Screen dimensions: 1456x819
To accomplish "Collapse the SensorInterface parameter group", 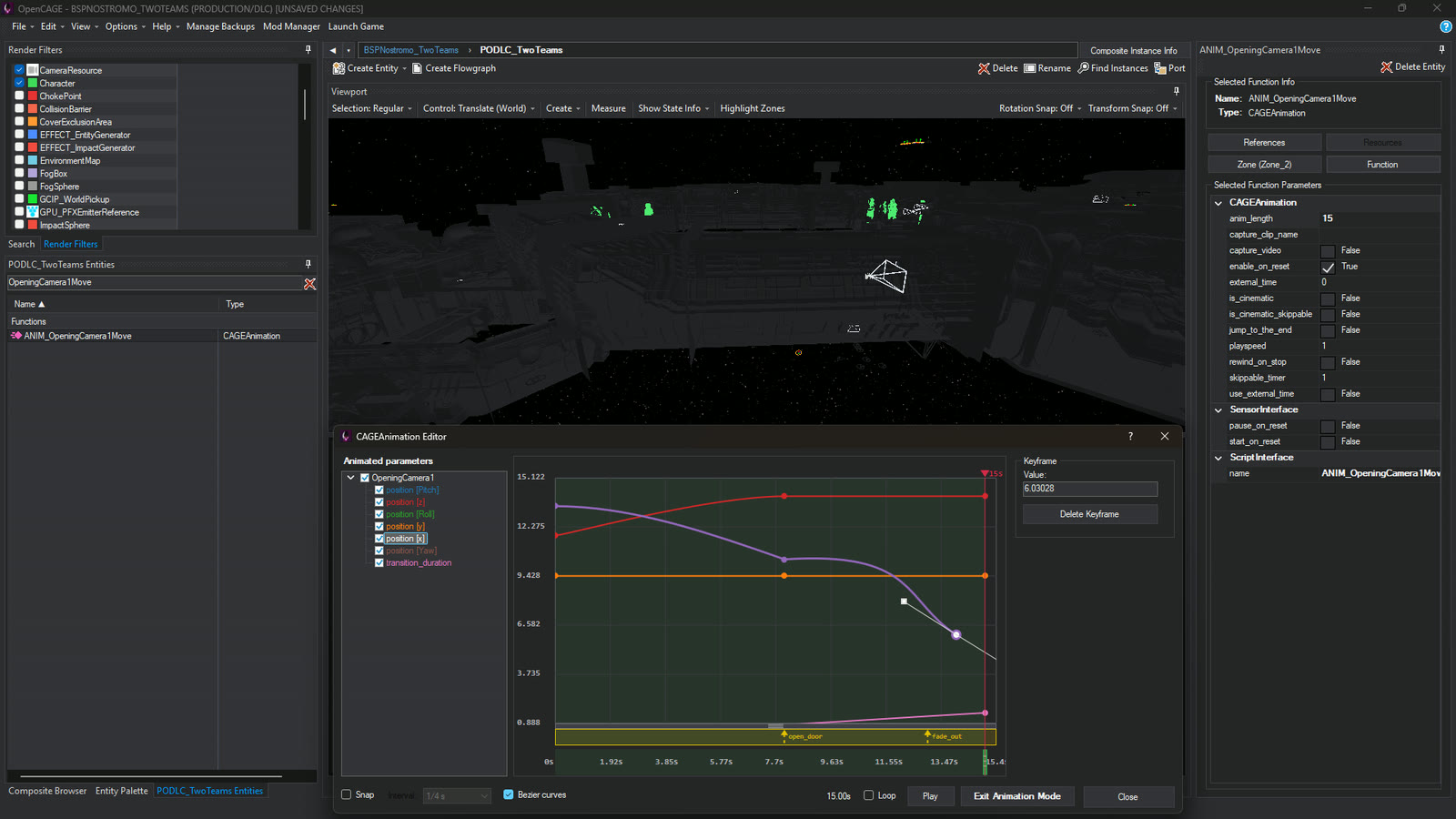I will 1218,410.
